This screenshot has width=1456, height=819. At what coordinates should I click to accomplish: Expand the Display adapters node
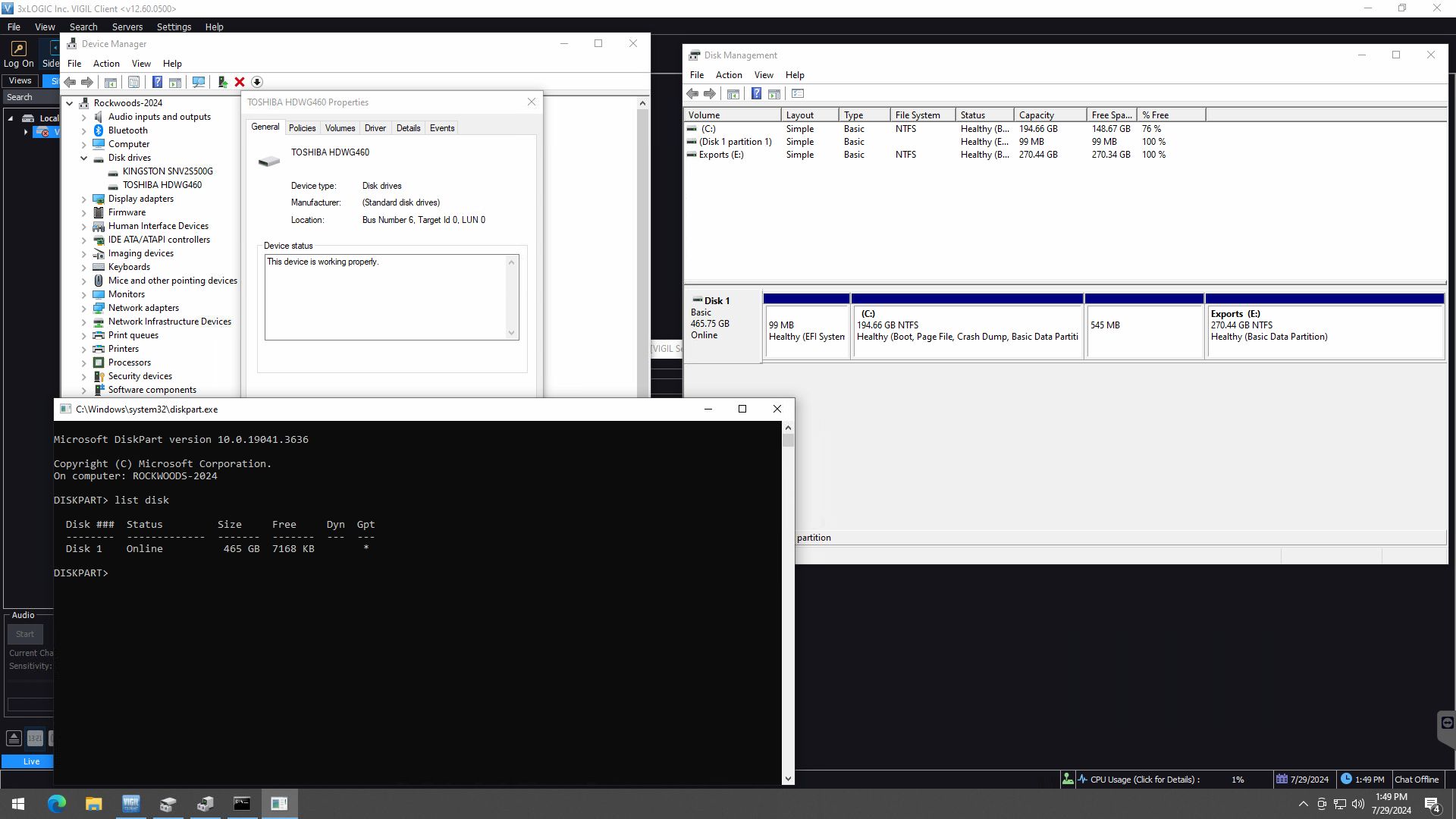point(84,199)
